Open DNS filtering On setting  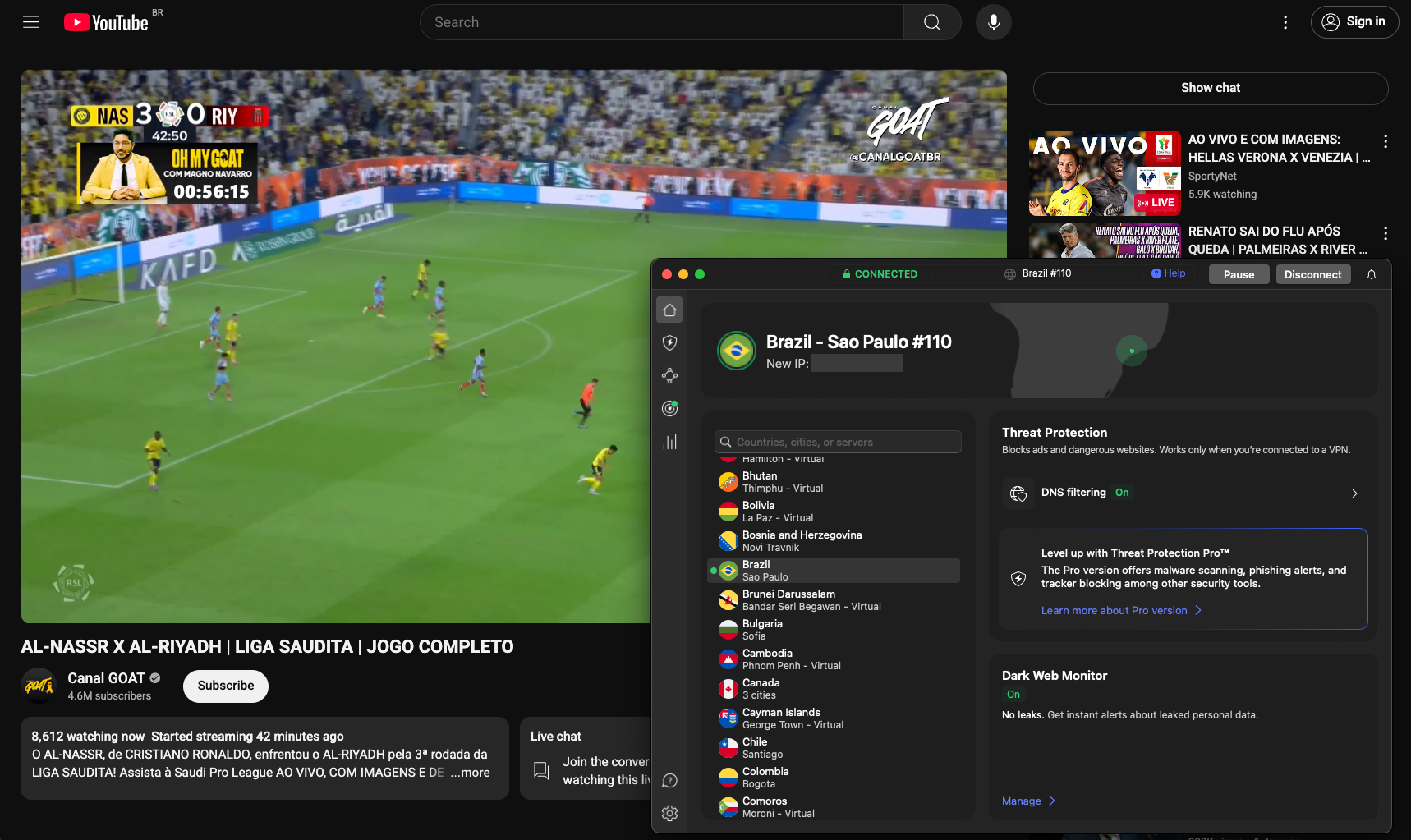[x=1122, y=493]
